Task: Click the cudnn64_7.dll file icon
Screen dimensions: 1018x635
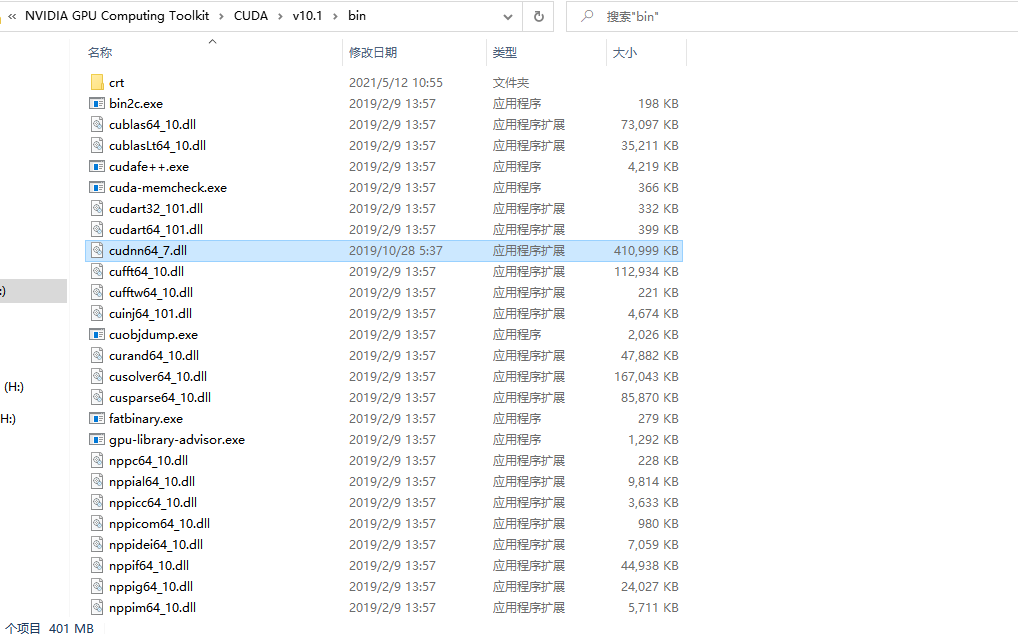Action: 97,251
